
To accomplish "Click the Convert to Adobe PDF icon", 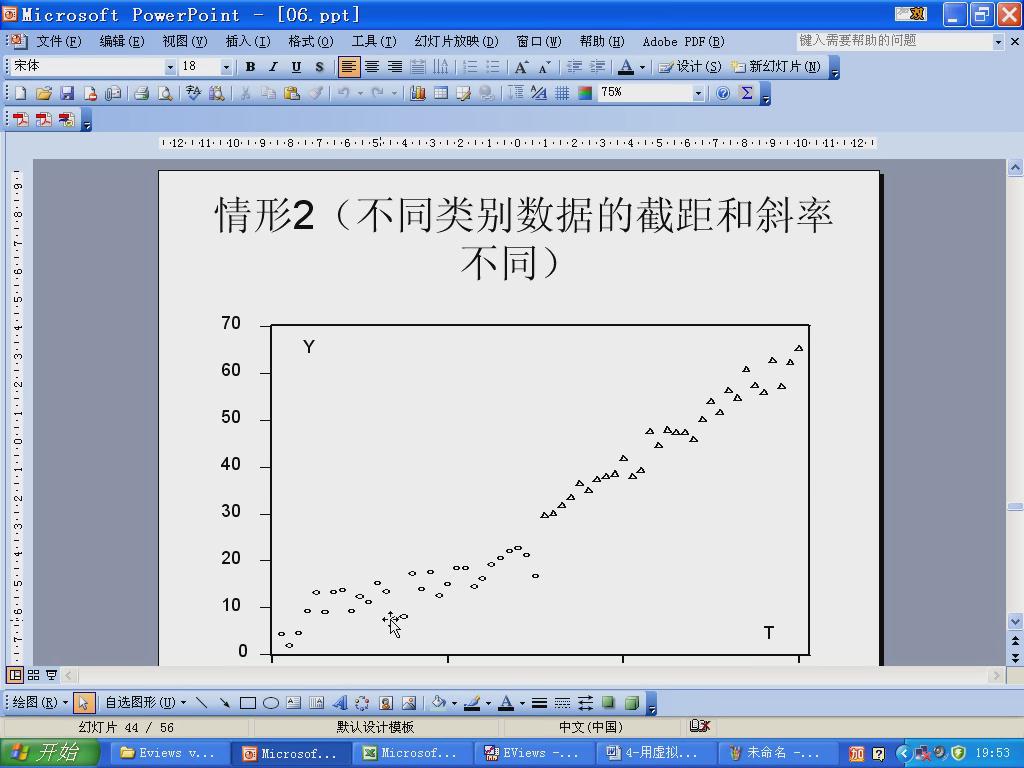I will tap(20, 120).
